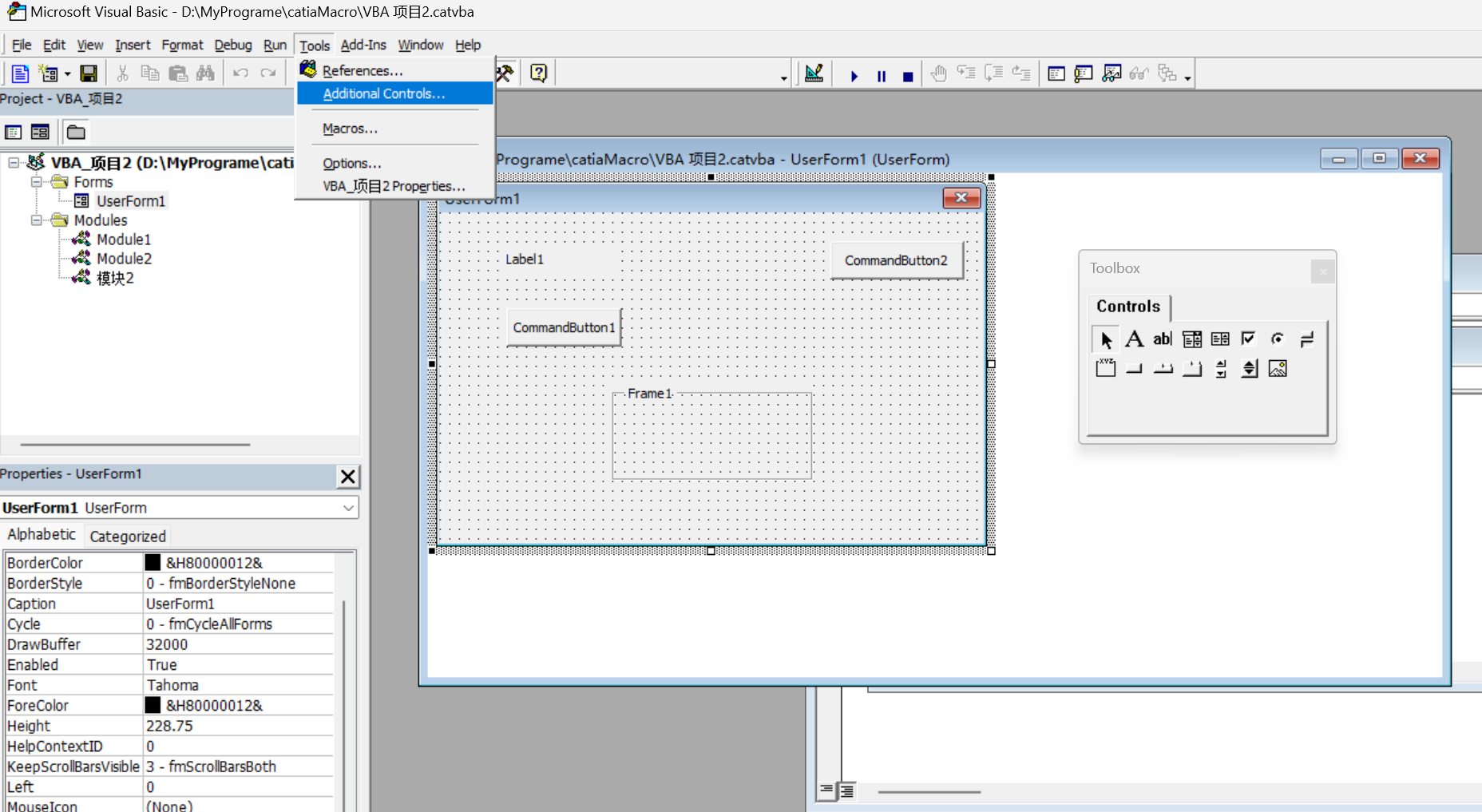This screenshot has width=1482, height=812.
Task: Switch to the Alphabetic properties tab
Action: click(42, 534)
